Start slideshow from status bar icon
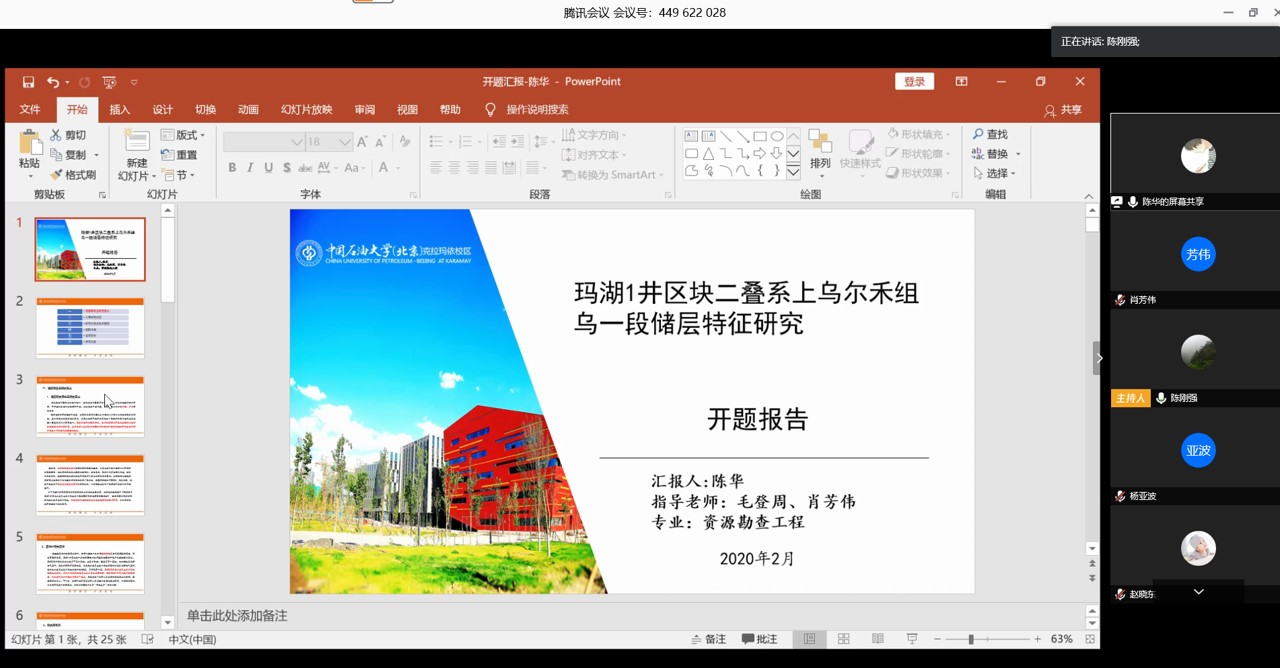This screenshot has width=1280, height=668. point(911,639)
